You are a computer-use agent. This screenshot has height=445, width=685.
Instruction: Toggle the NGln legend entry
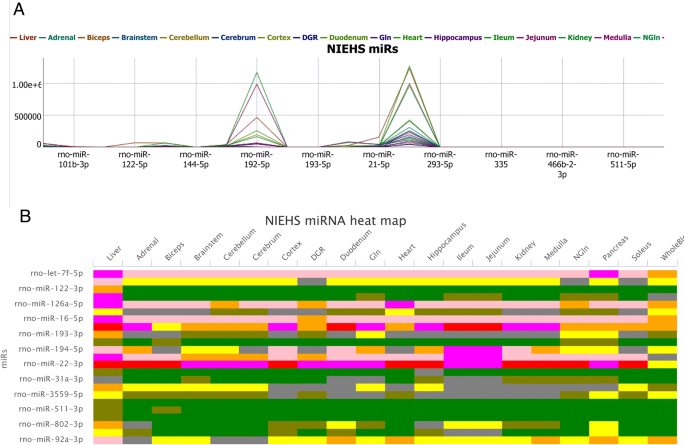(647, 38)
